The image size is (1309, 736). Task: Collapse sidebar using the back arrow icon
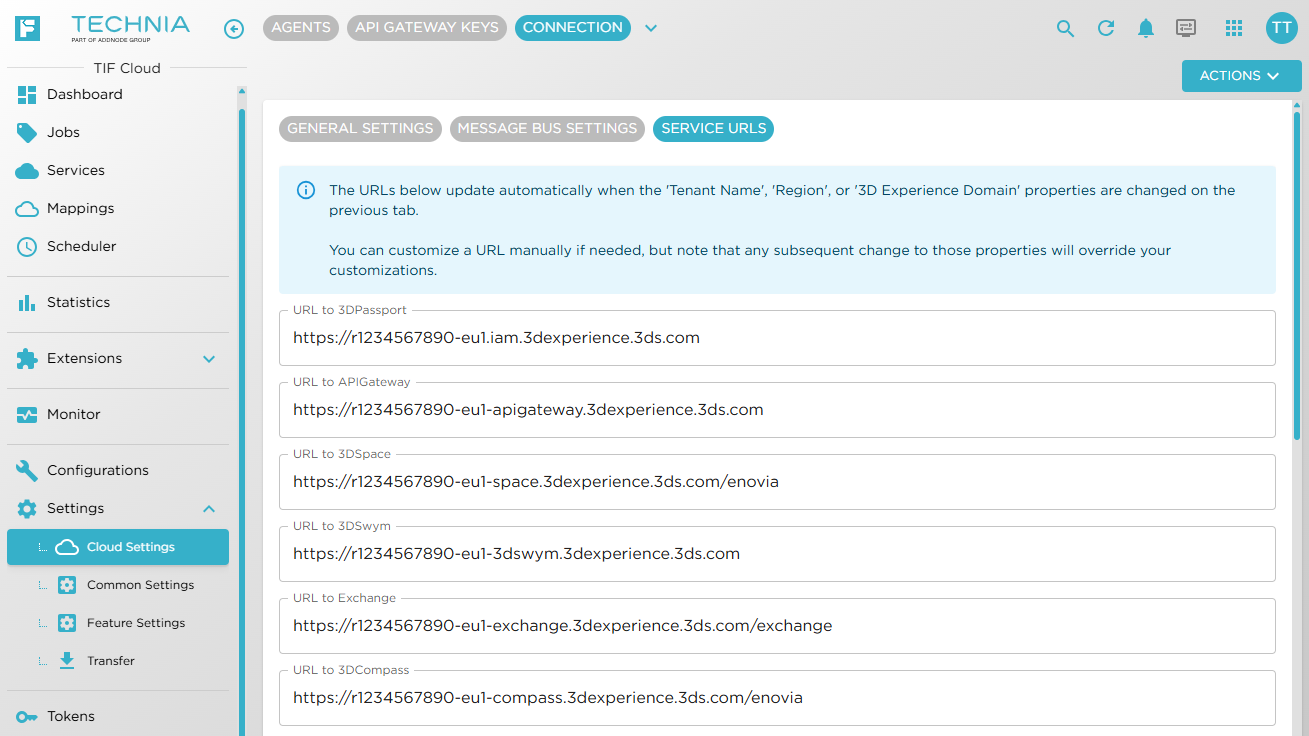coord(234,29)
